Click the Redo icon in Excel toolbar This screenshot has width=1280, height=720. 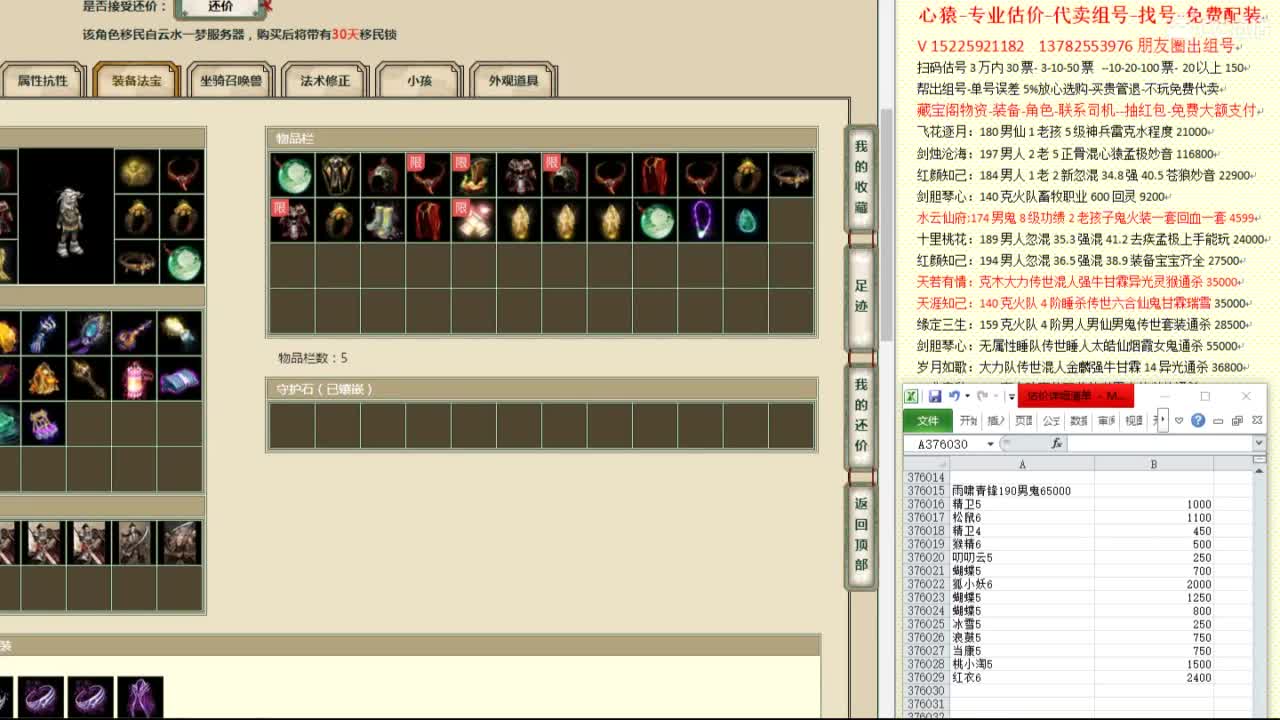(984, 396)
